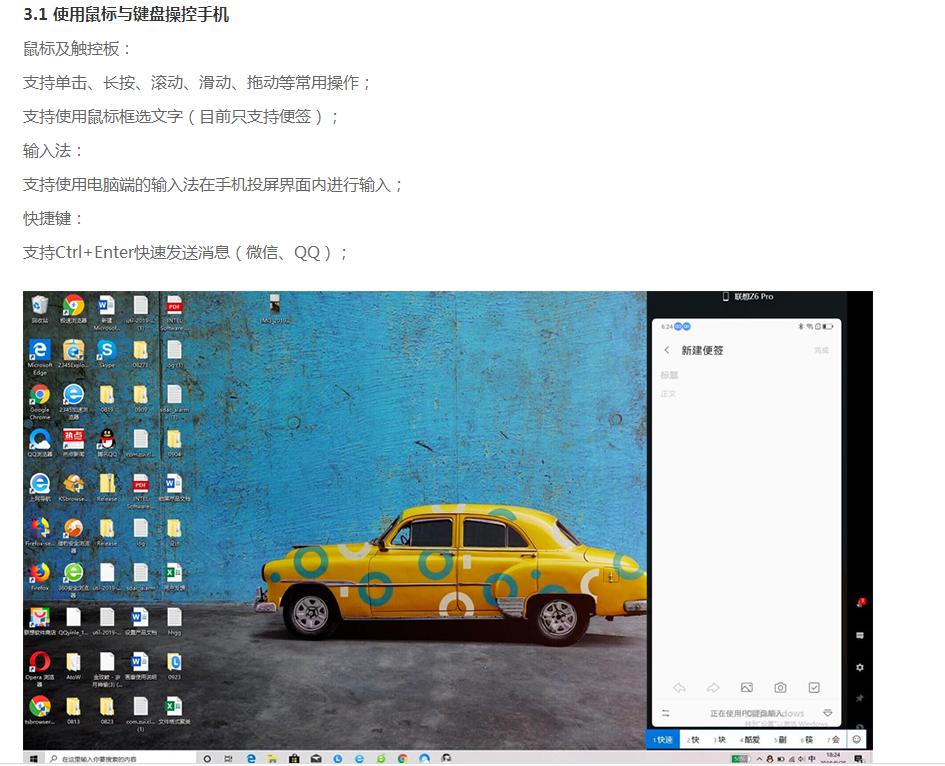Pin the mirroring window on top
This screenshot has width=945, height=766.
[860, 693]
